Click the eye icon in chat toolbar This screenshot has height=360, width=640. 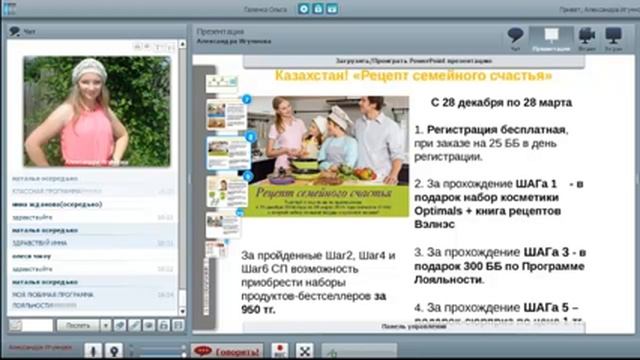point(149,325)
